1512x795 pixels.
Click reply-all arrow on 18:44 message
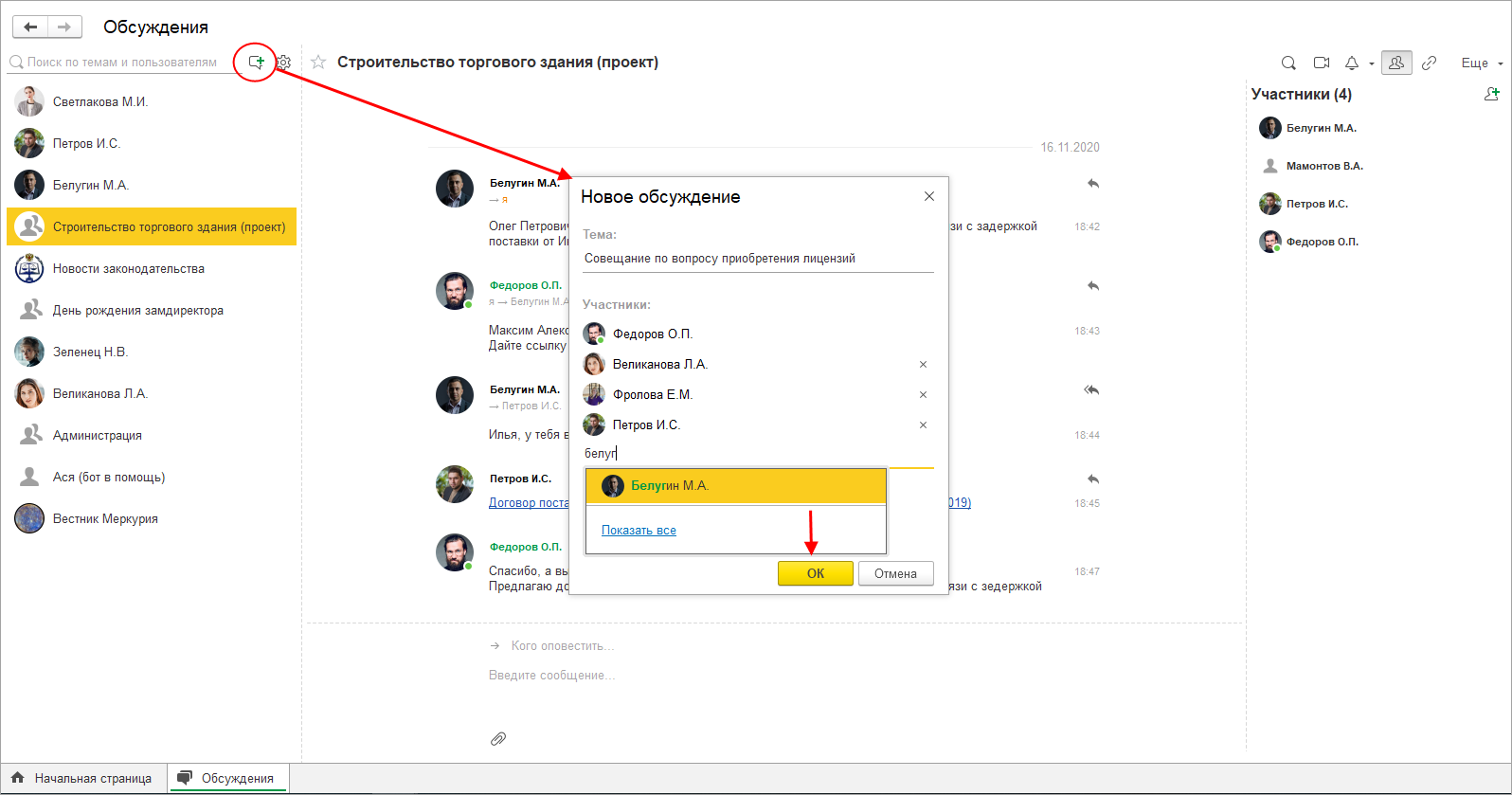pos(1091,390)
